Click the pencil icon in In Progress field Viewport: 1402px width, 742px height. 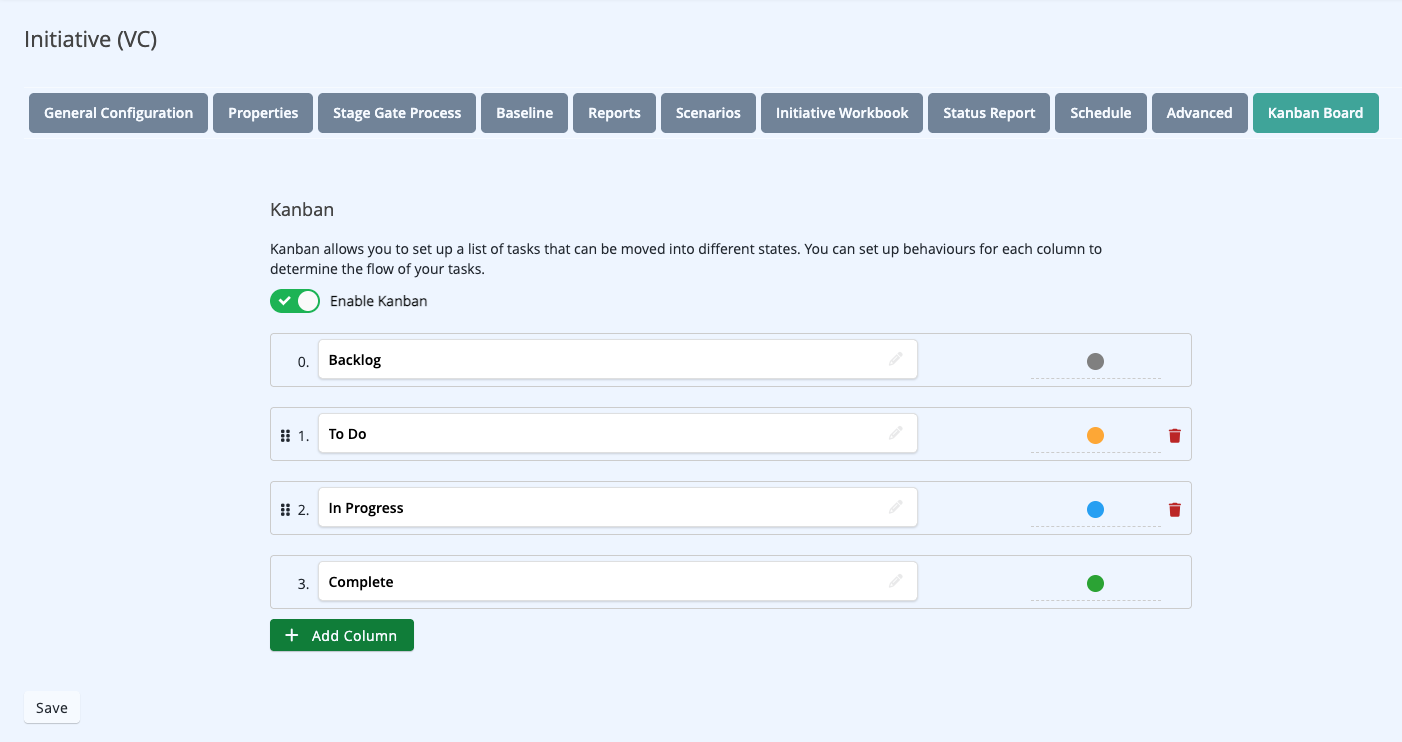896,507
